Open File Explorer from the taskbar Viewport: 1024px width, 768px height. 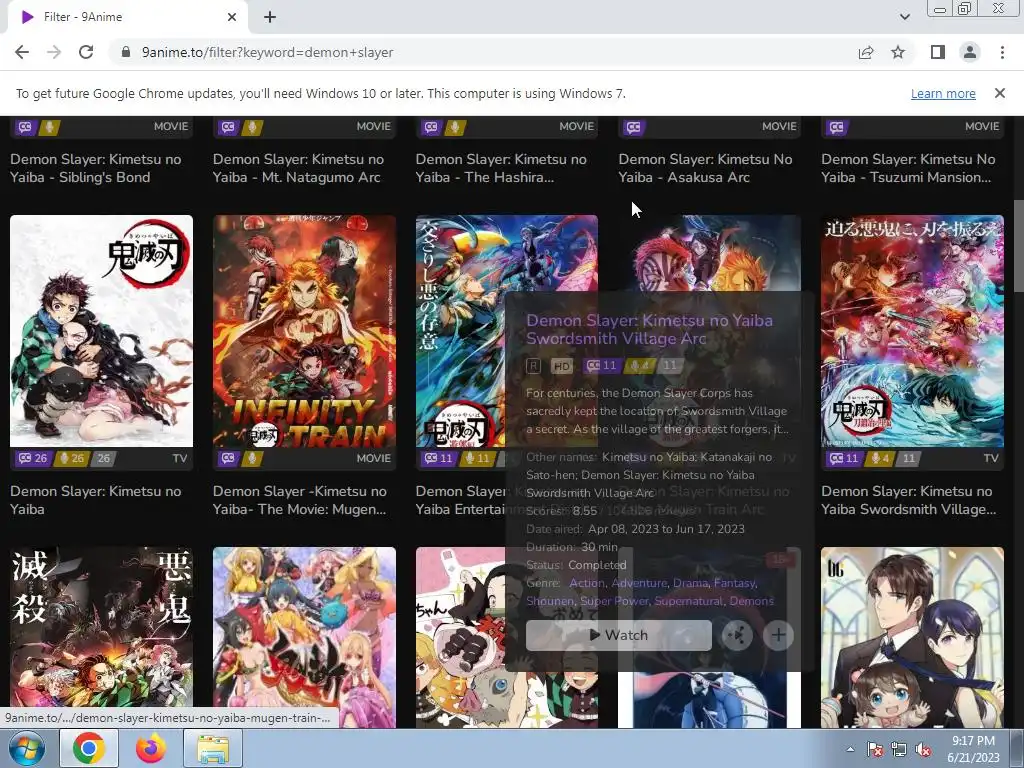click(213, 748)
